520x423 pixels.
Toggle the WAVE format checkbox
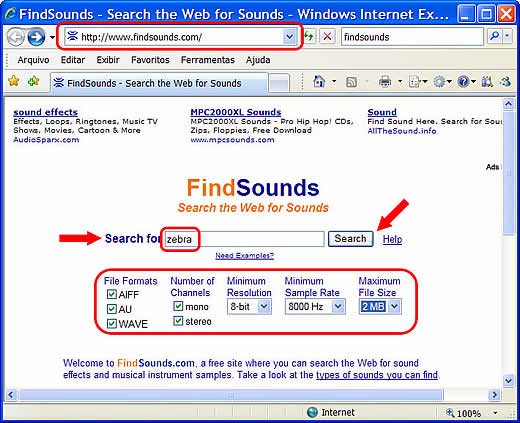(112, 324)
